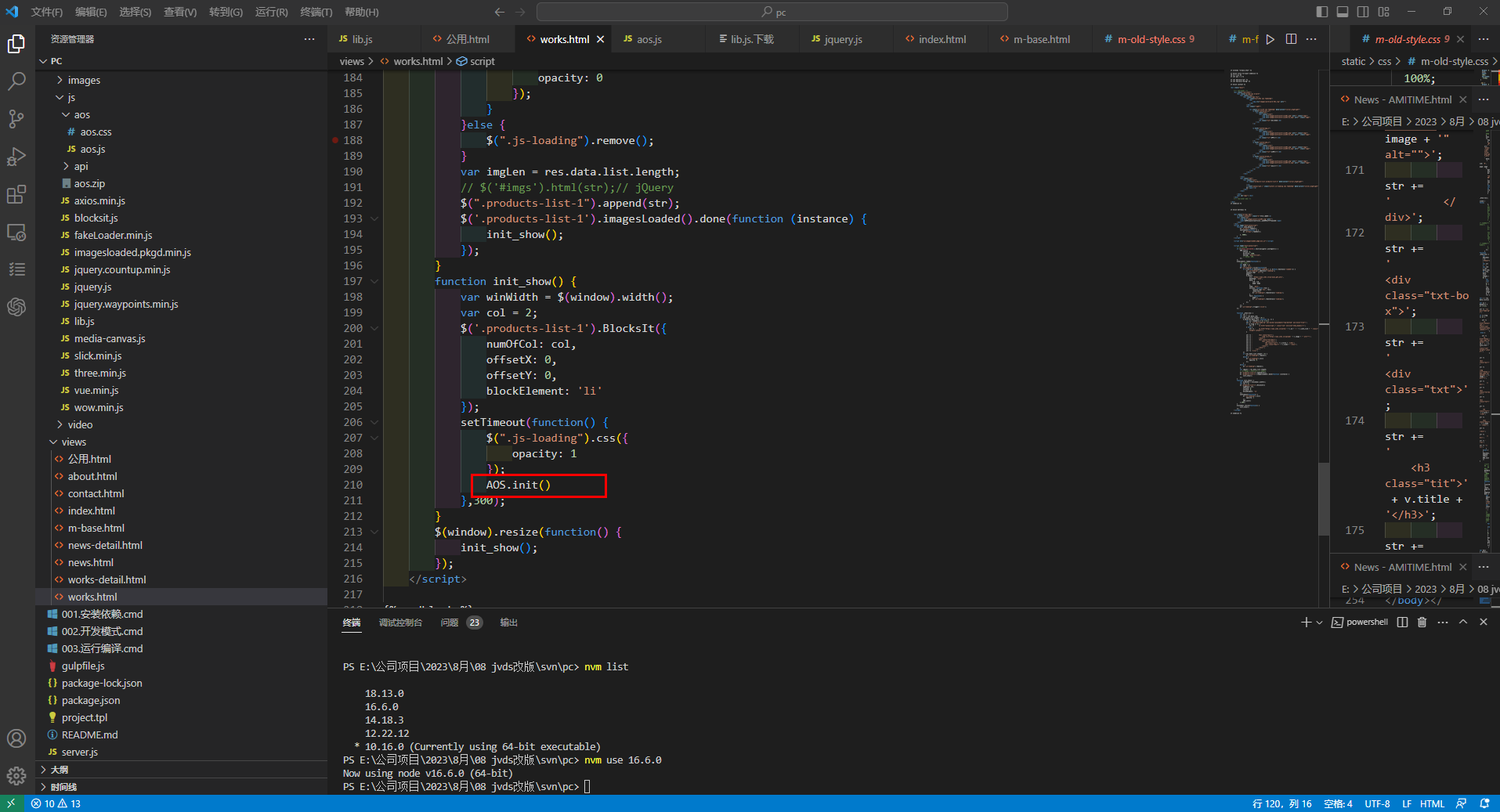Click line and column indicator 行 120

coord(1281,803)
